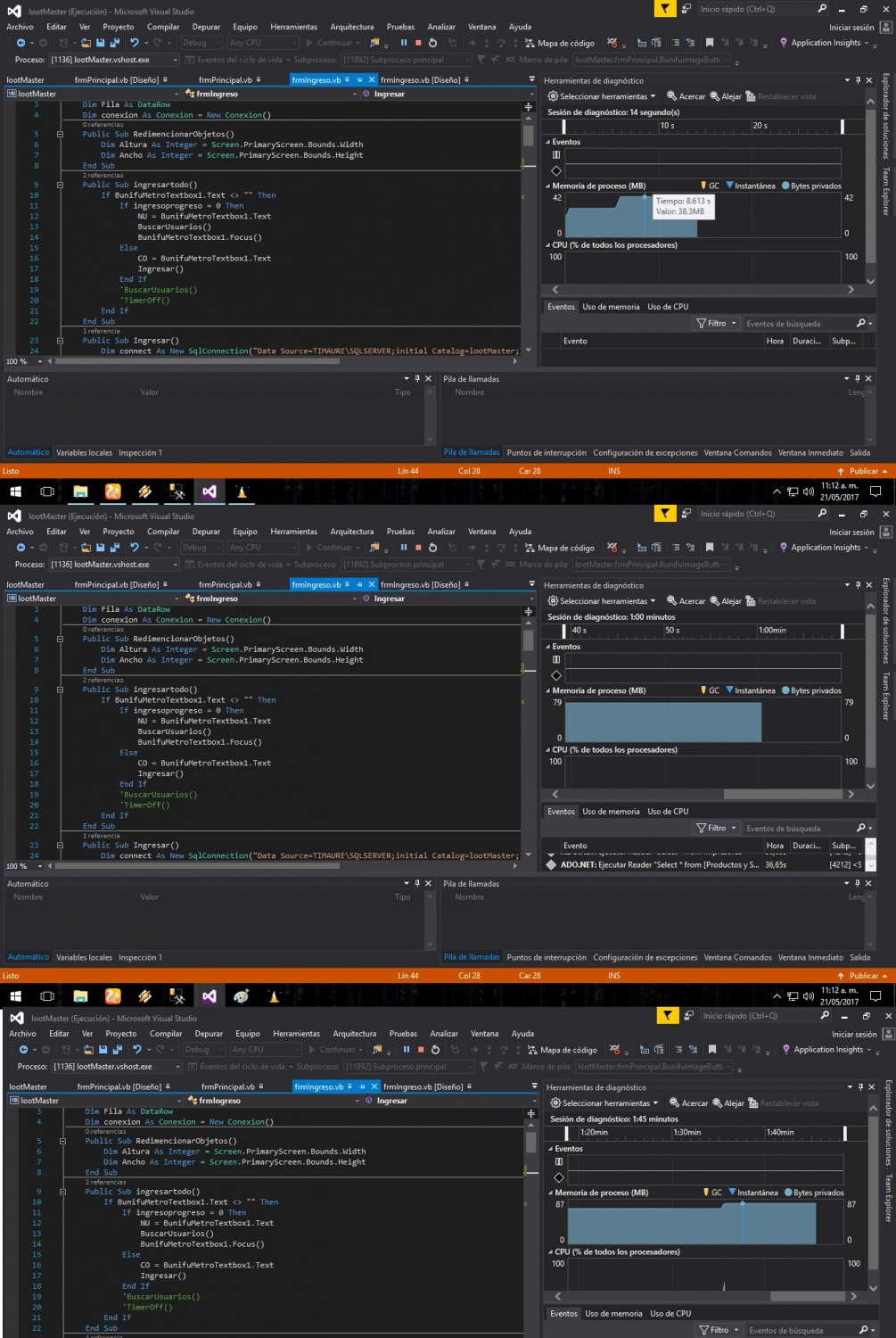This screenshot has height=1338, width=896.
Task: Click Alejar zoom-out in top diagnostic panel
Action: click(726, 96)
